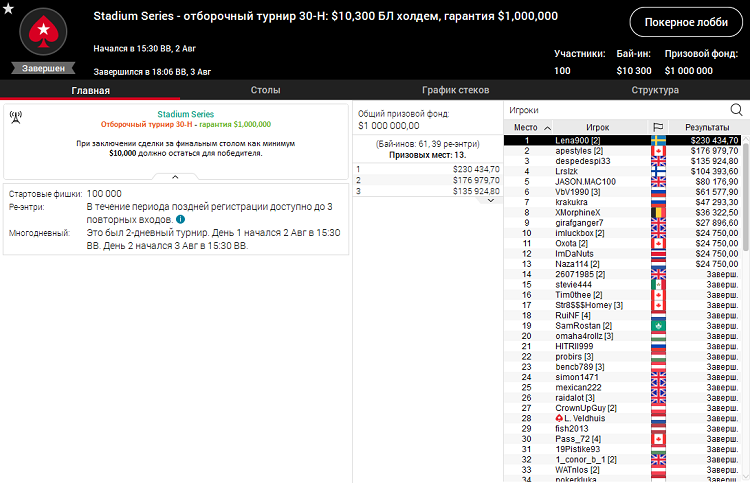Screen dimensions: 750x483
Task: Select player row 1_conor_b_1 [2]
Action: click(x=622, y=460)
